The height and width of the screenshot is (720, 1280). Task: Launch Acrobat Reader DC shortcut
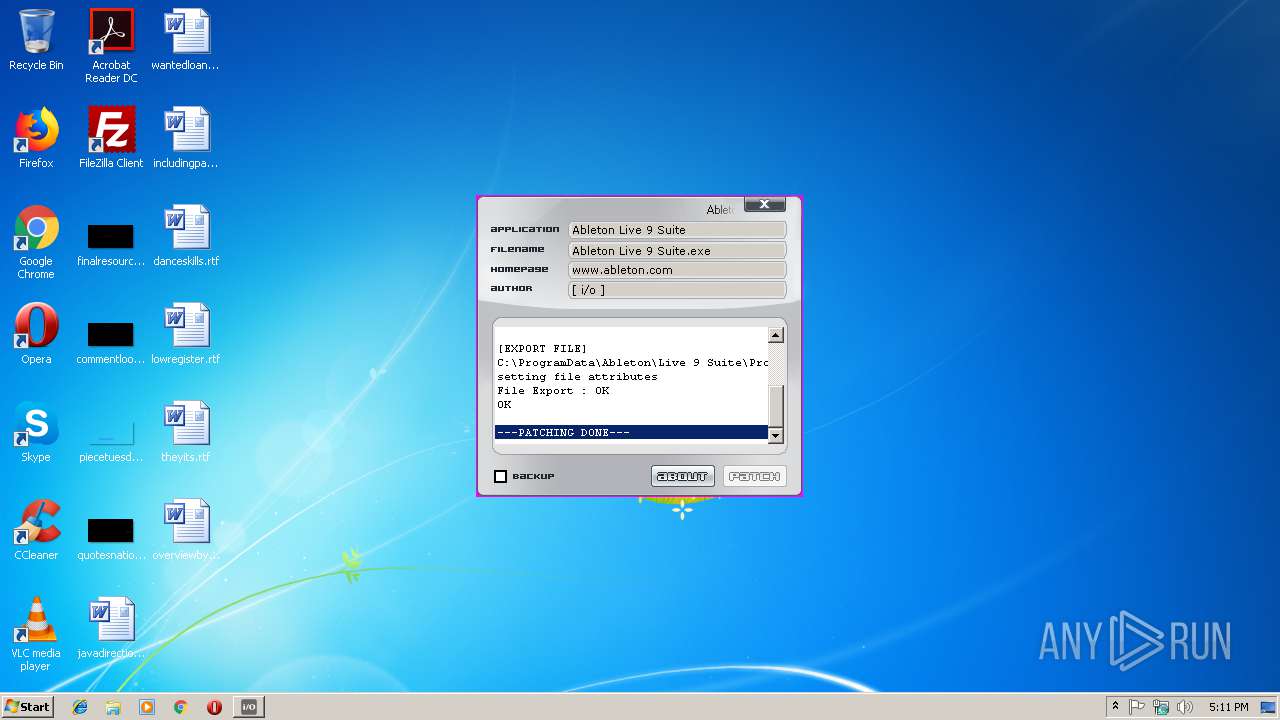111,46
